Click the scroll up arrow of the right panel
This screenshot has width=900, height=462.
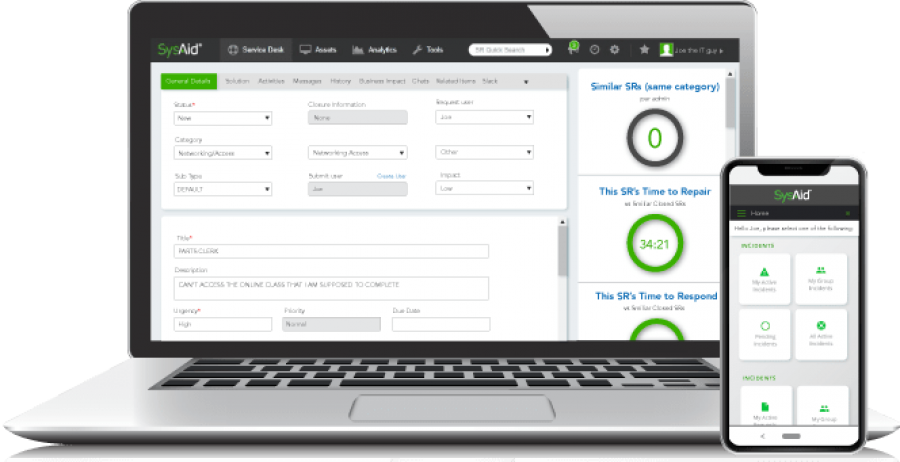730,73
